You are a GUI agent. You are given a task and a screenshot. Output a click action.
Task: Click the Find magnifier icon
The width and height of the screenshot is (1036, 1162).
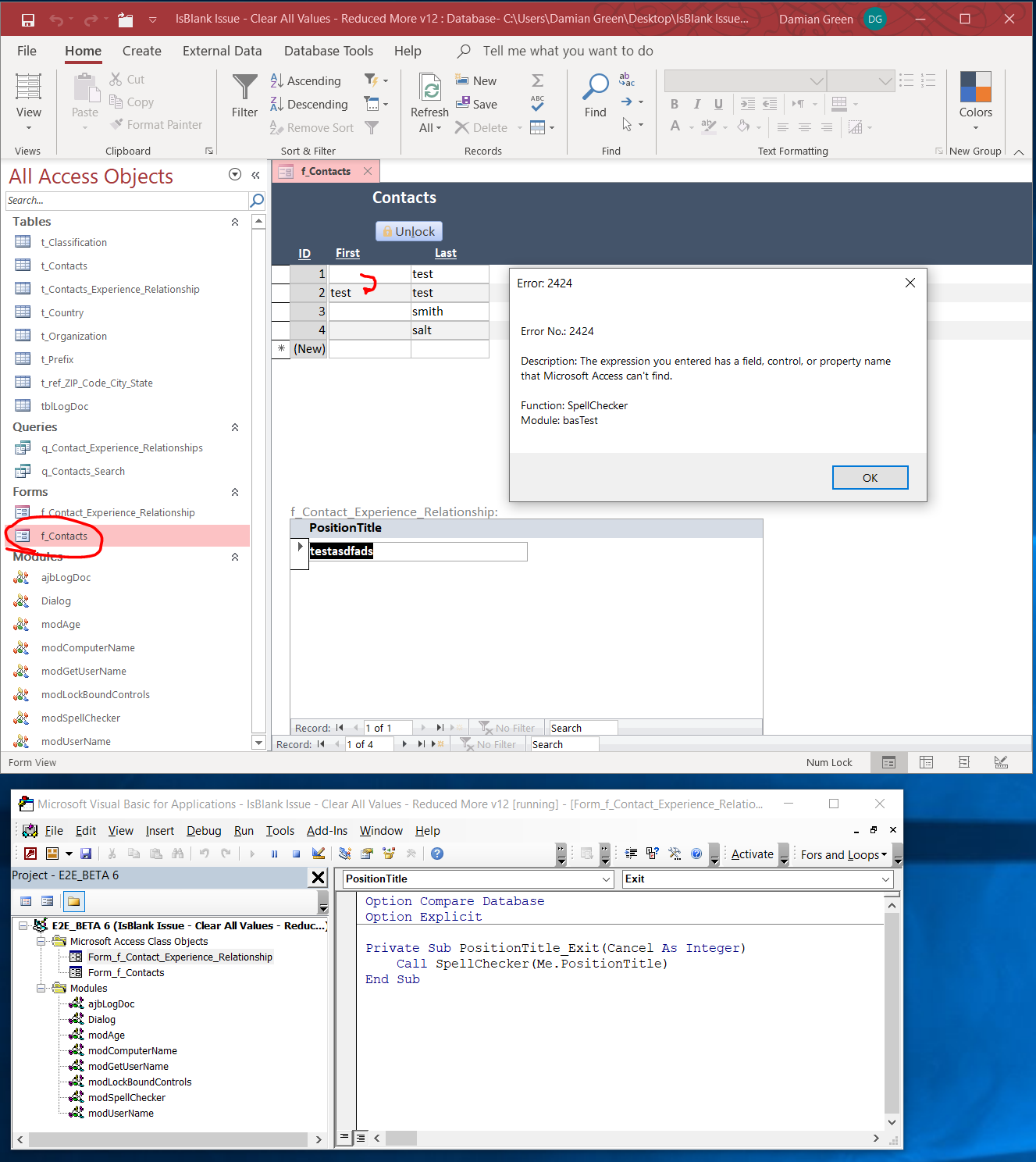click(596, 87)
